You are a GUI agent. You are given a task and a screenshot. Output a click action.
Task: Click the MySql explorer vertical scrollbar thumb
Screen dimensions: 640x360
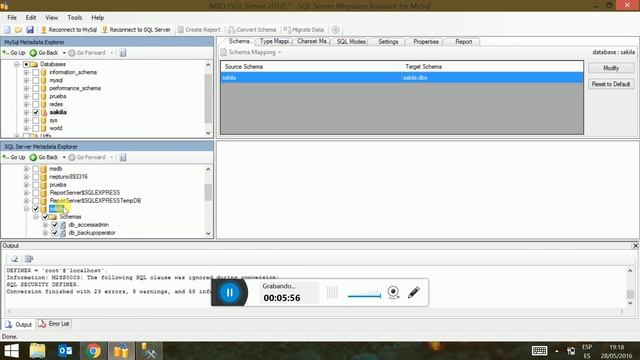click(x=208, y=99)
